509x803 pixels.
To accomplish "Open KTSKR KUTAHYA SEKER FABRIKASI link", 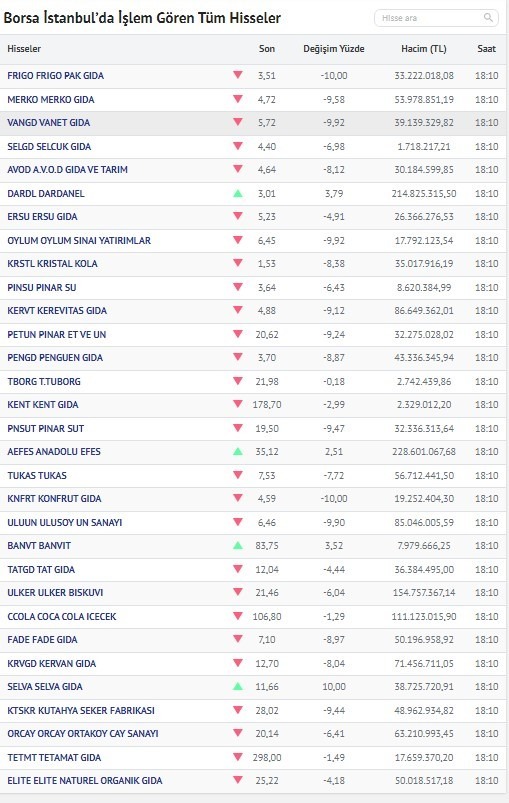I will point(81,711).
